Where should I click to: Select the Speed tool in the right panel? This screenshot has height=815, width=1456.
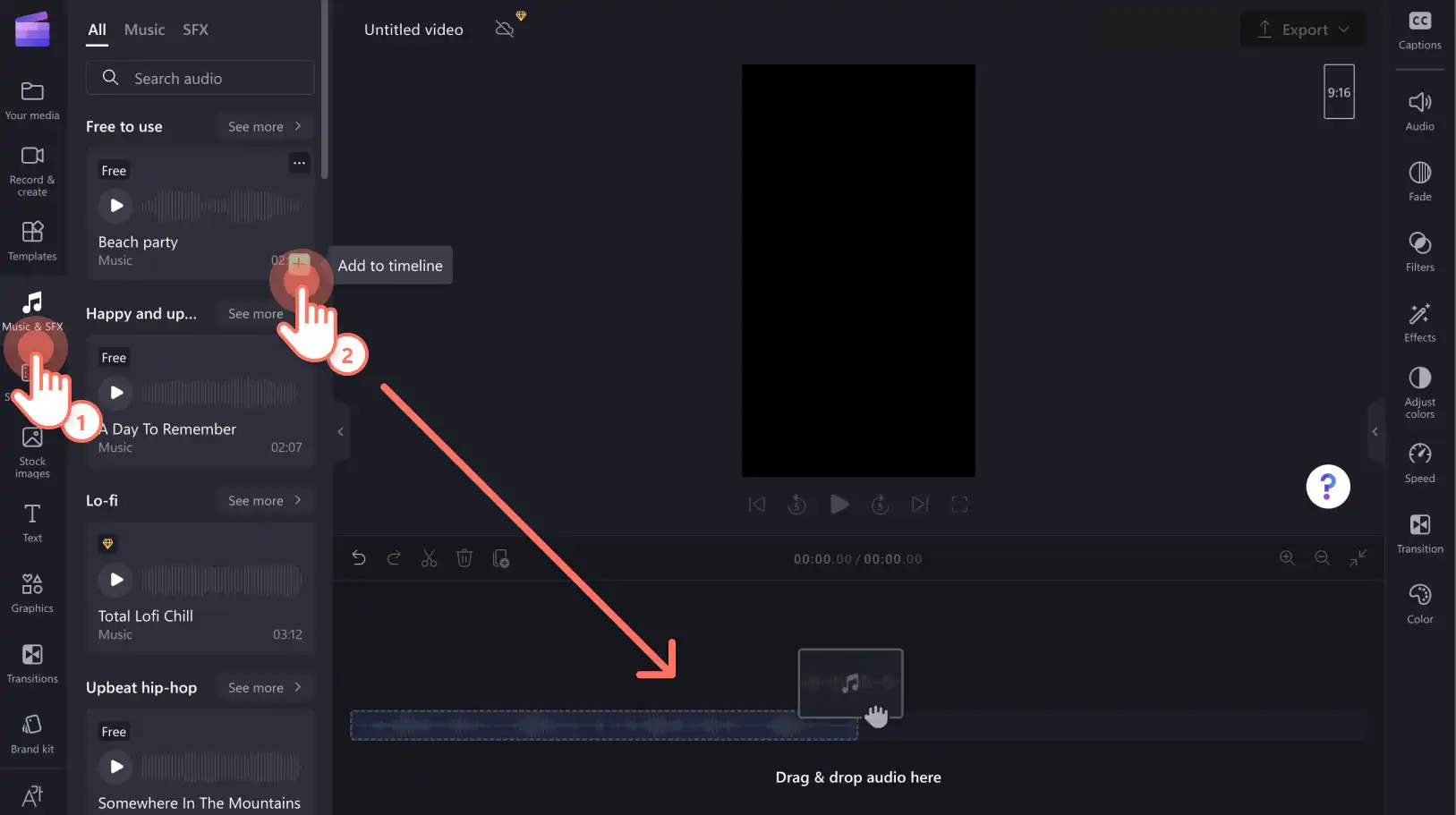click(1419, 463)
